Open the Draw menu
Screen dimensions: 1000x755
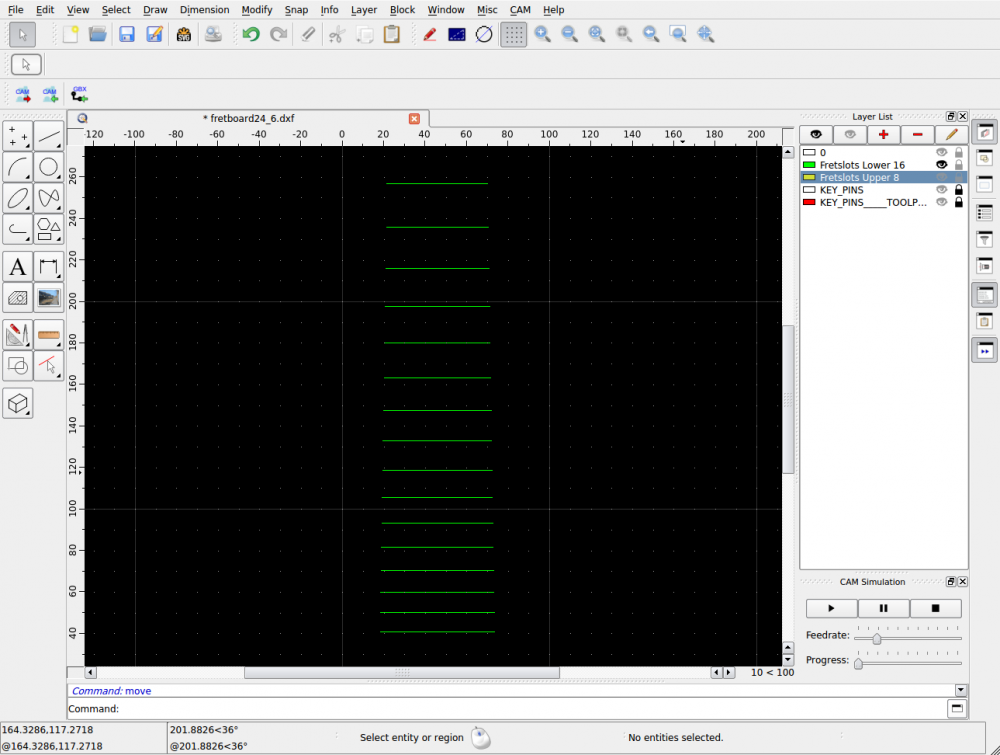[155, 10]
